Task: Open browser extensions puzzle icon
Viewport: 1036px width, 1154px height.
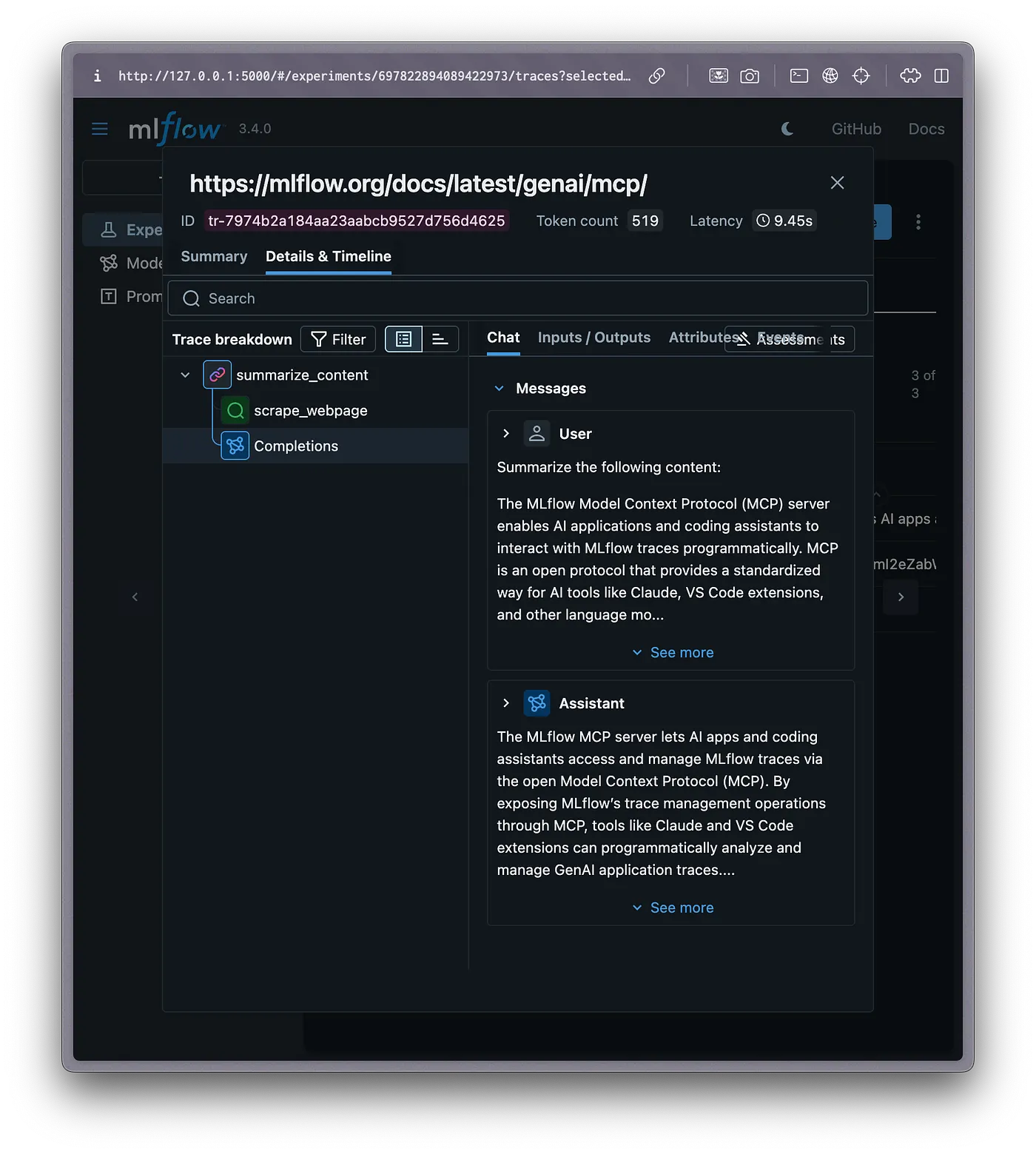Action: [x=910, y=76]
